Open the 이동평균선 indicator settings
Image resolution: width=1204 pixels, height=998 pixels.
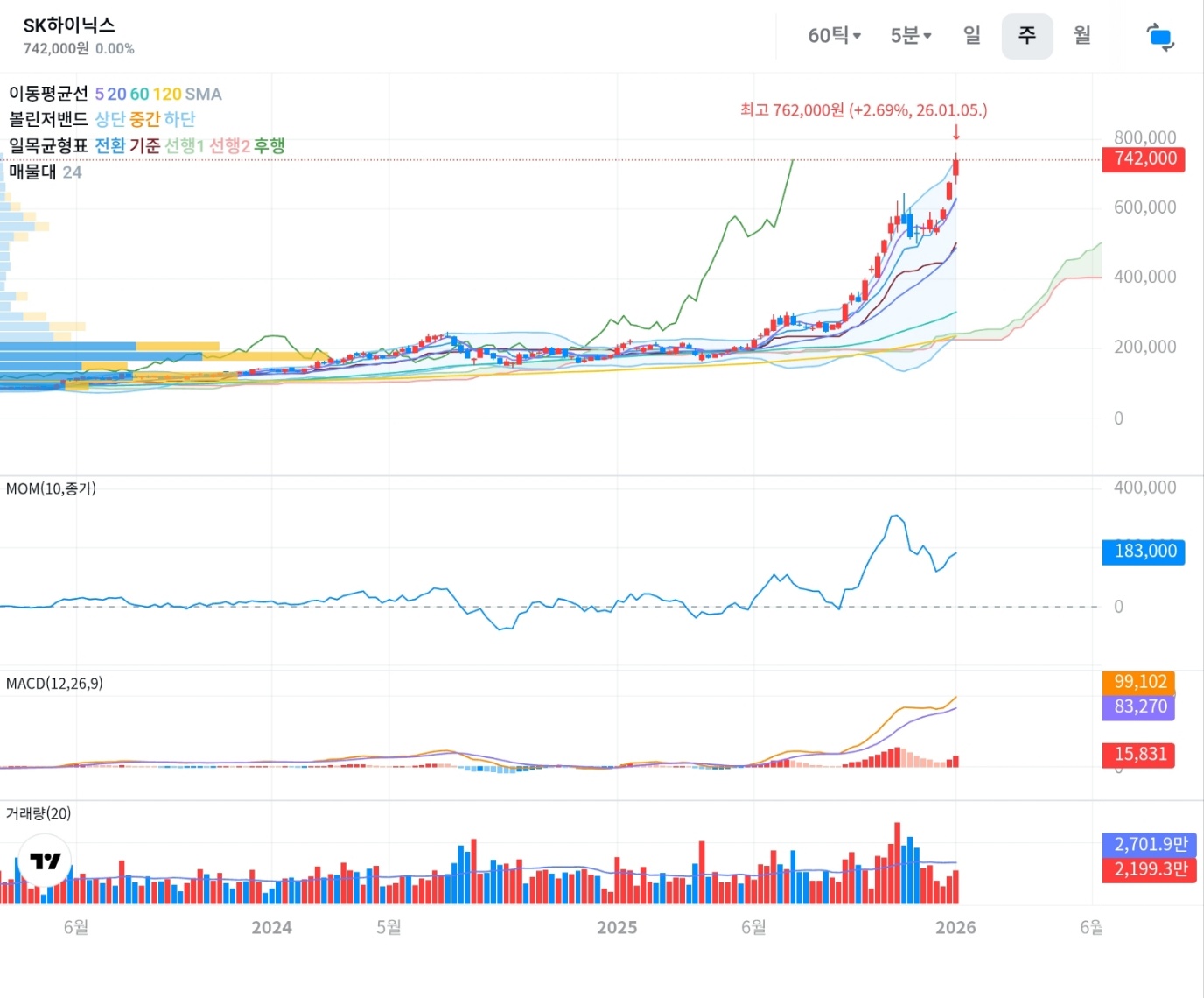click(49, 94)
